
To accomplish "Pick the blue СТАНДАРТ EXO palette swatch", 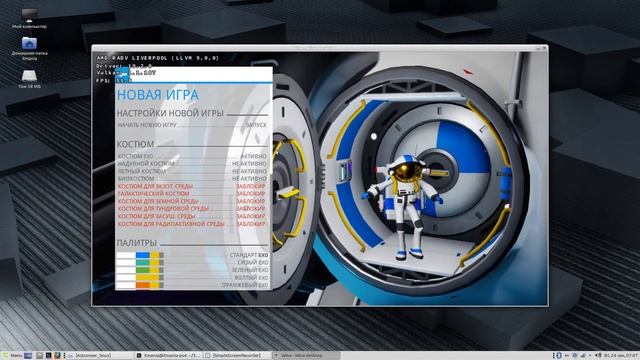I will [x=140, y=255].
